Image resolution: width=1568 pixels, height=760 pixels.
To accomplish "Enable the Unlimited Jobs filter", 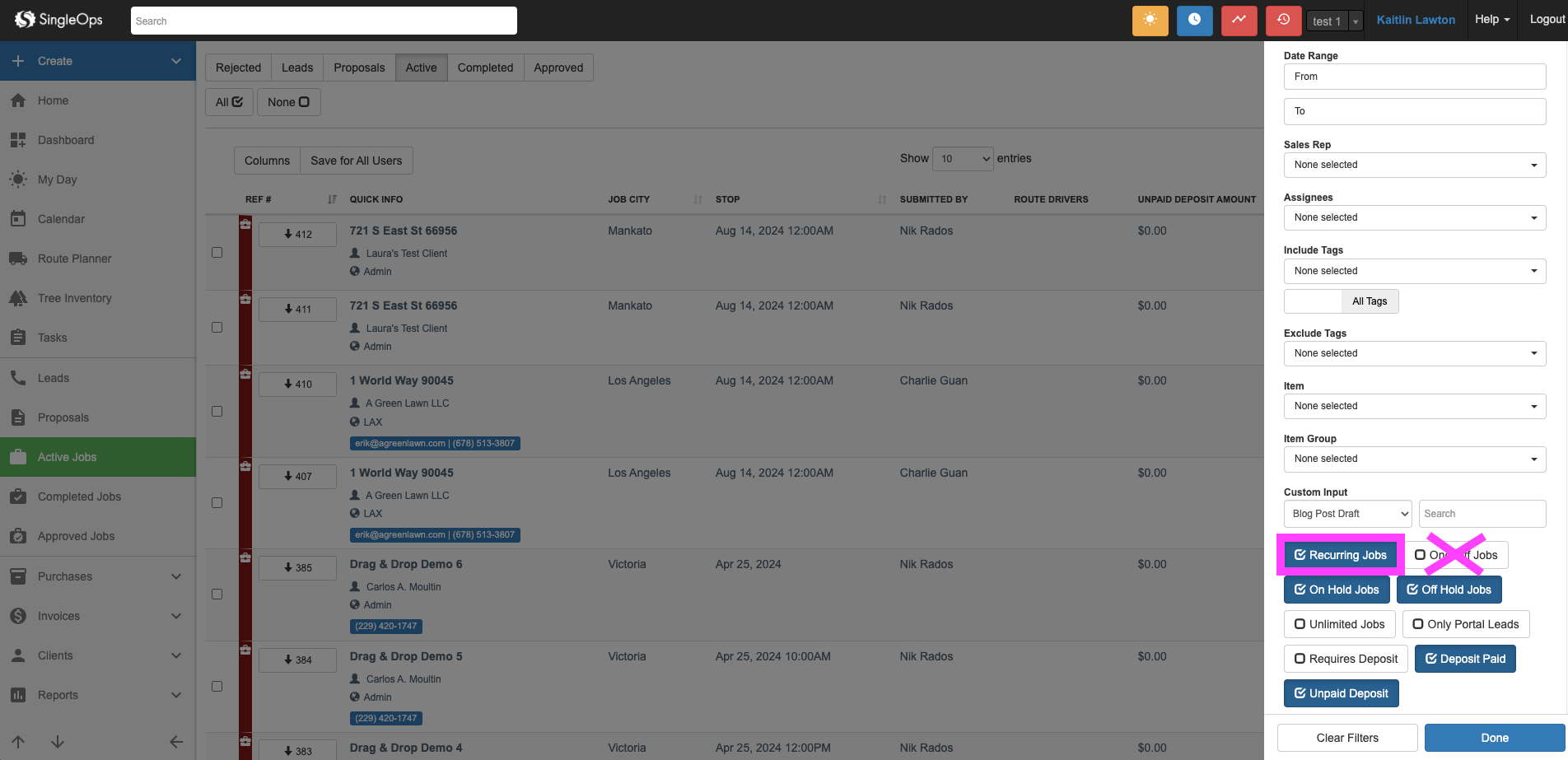I will pos(1339,624).
